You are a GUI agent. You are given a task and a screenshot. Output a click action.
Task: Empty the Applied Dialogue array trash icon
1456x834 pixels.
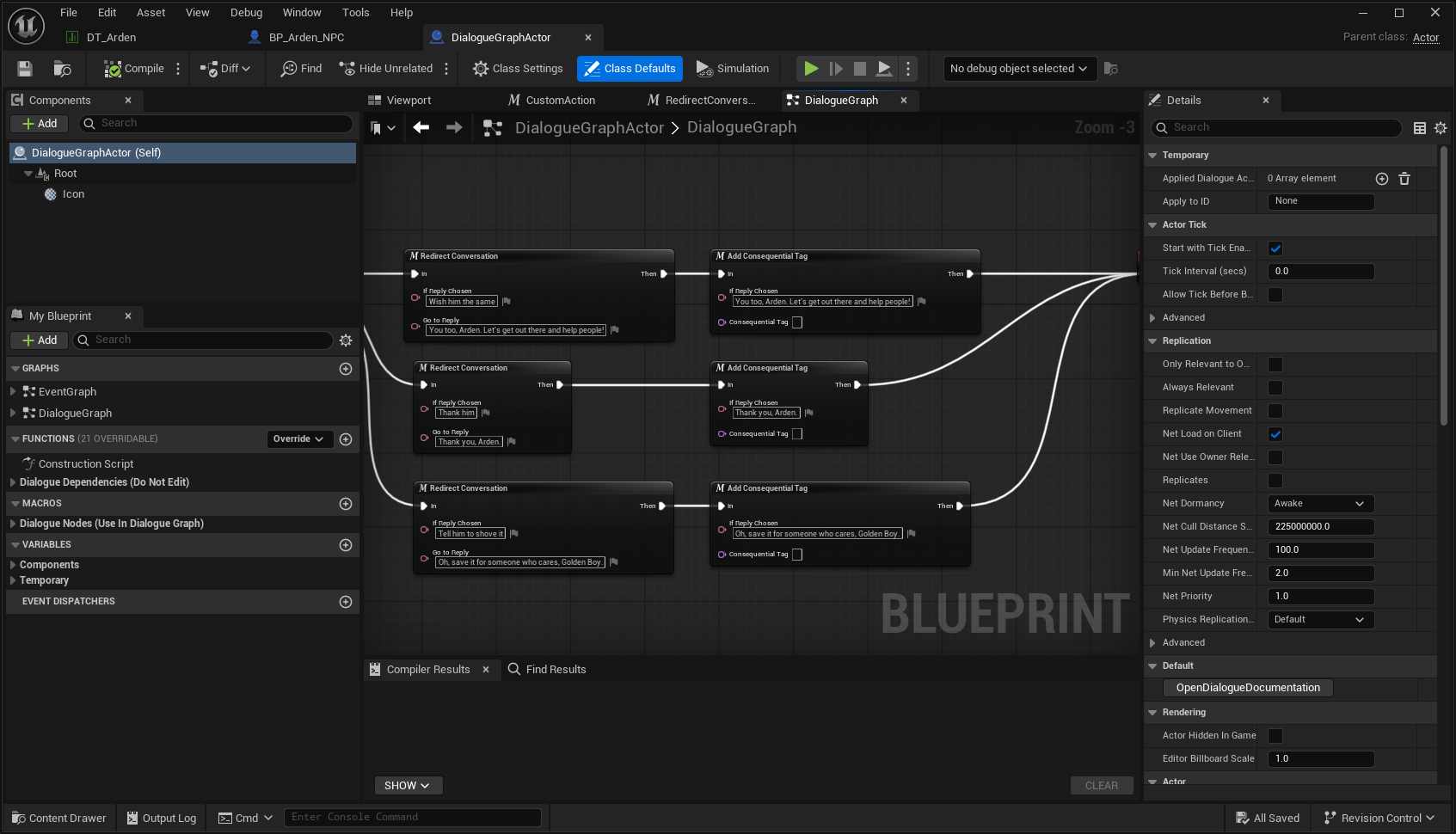1404,179
